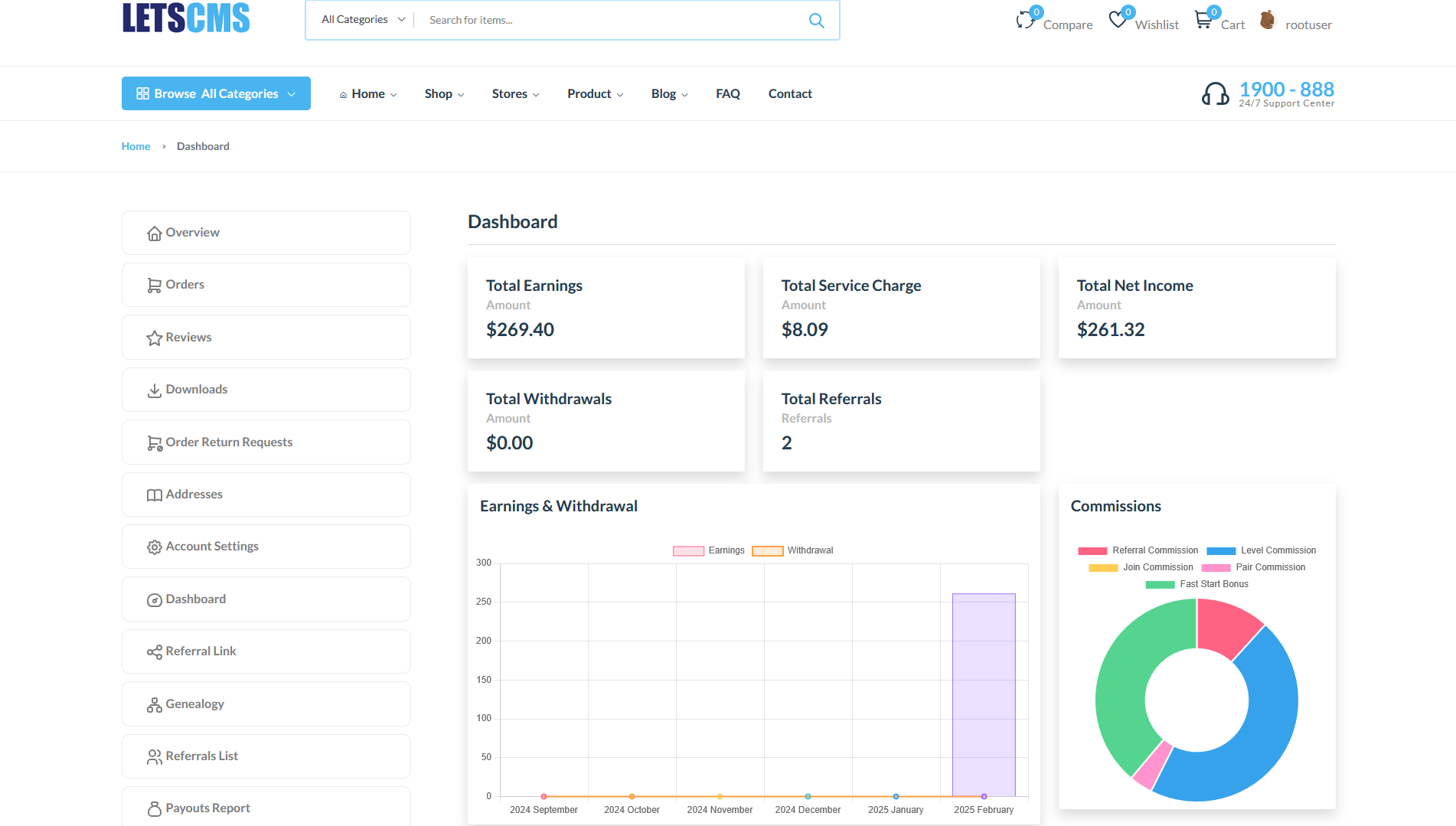The image size is (1456, 826).
Task: Select the Orders sidebar icon
Action: tap(155, 284)
